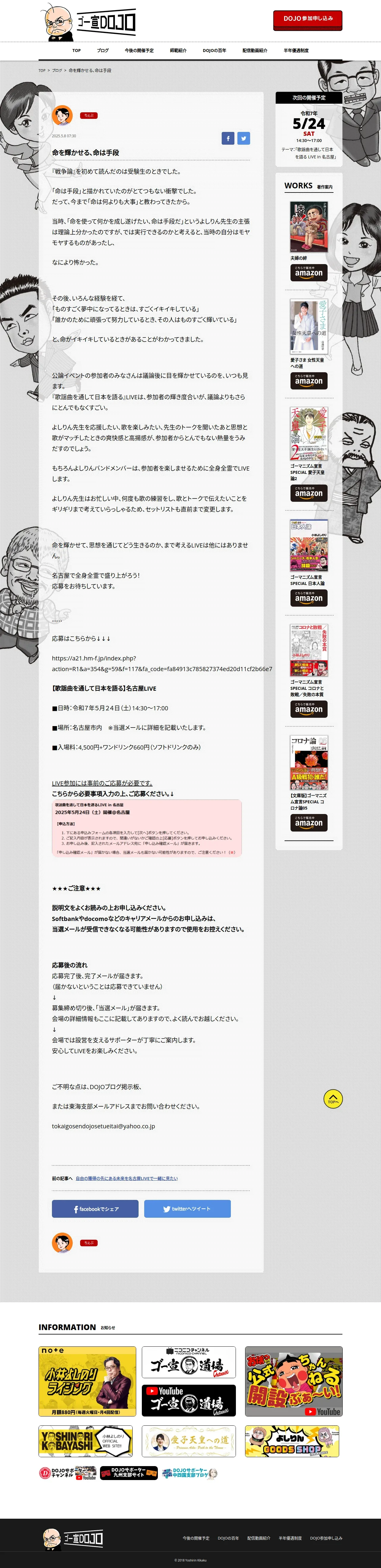This screenshot has height=1568, width=381.
Task: Click amazon button under 愛子さま 女性天皇への道
Action: [309, 381]
